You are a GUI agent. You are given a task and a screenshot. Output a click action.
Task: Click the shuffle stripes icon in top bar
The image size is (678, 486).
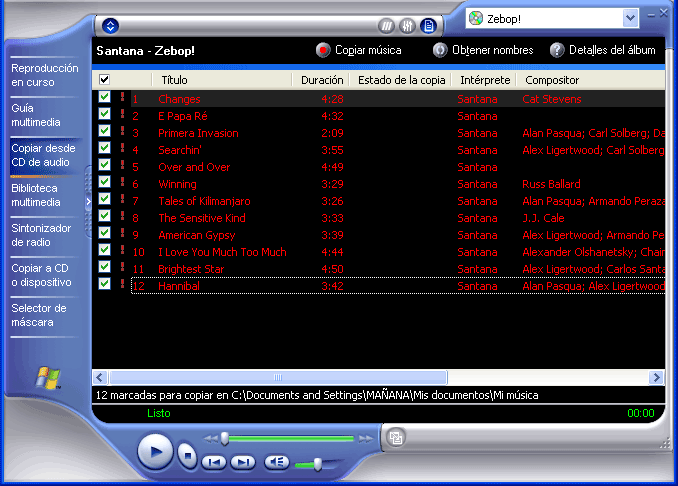click(386, 26)
